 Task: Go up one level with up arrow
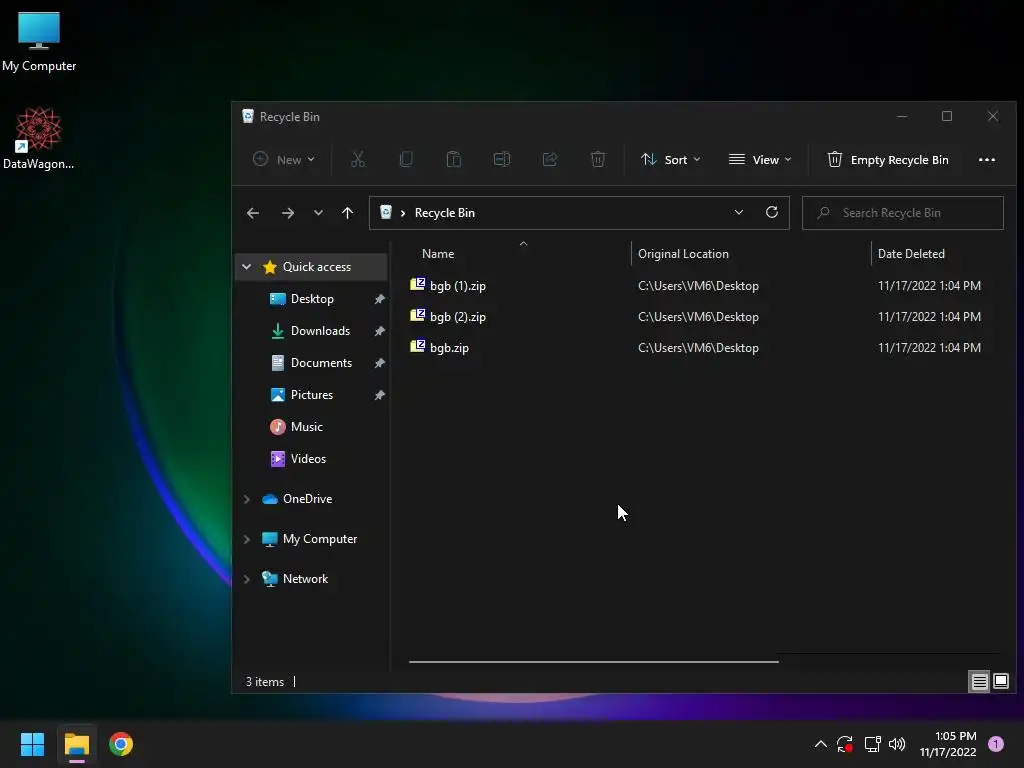pyautogui.click(x=347, y=213)
